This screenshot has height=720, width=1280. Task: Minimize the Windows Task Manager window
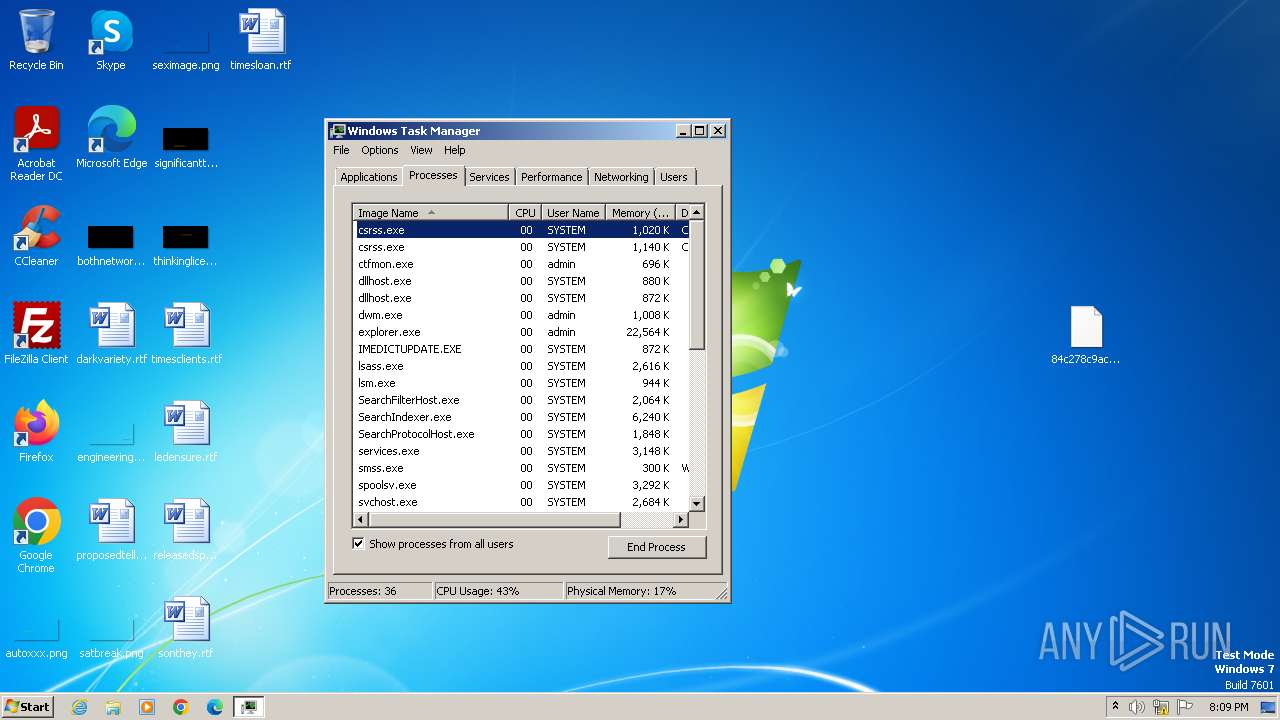click(683, 131)
